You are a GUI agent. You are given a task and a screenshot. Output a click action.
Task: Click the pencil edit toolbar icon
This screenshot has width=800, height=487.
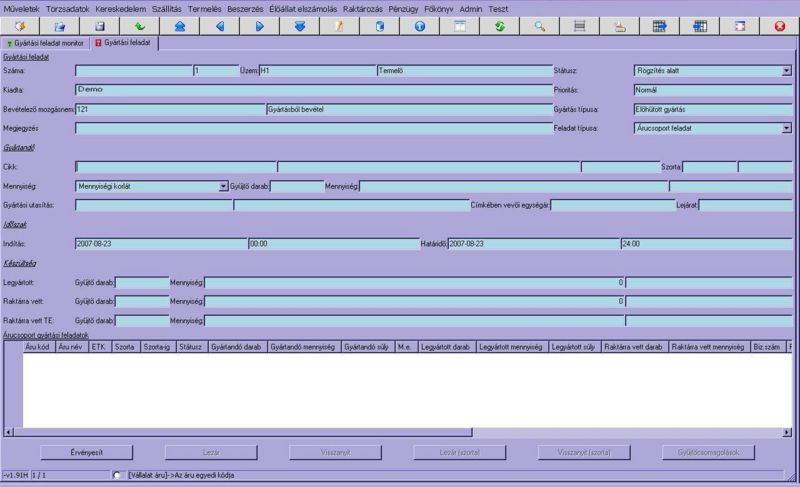pos(339,26)
